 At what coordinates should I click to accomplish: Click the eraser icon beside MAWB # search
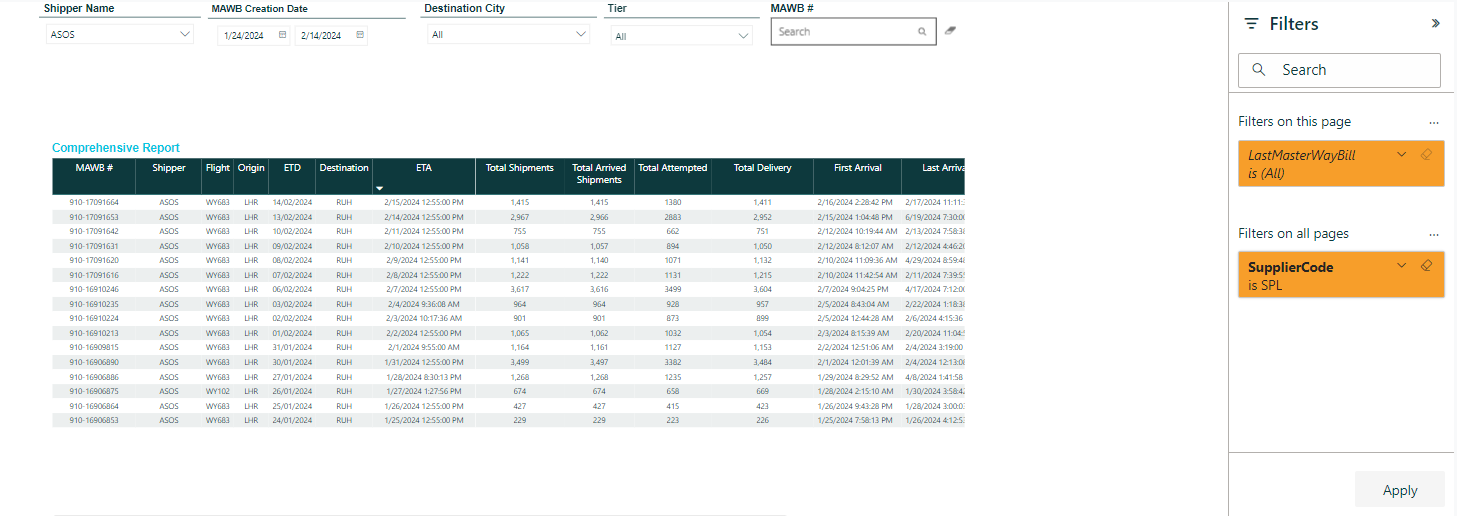pos(950,31)
